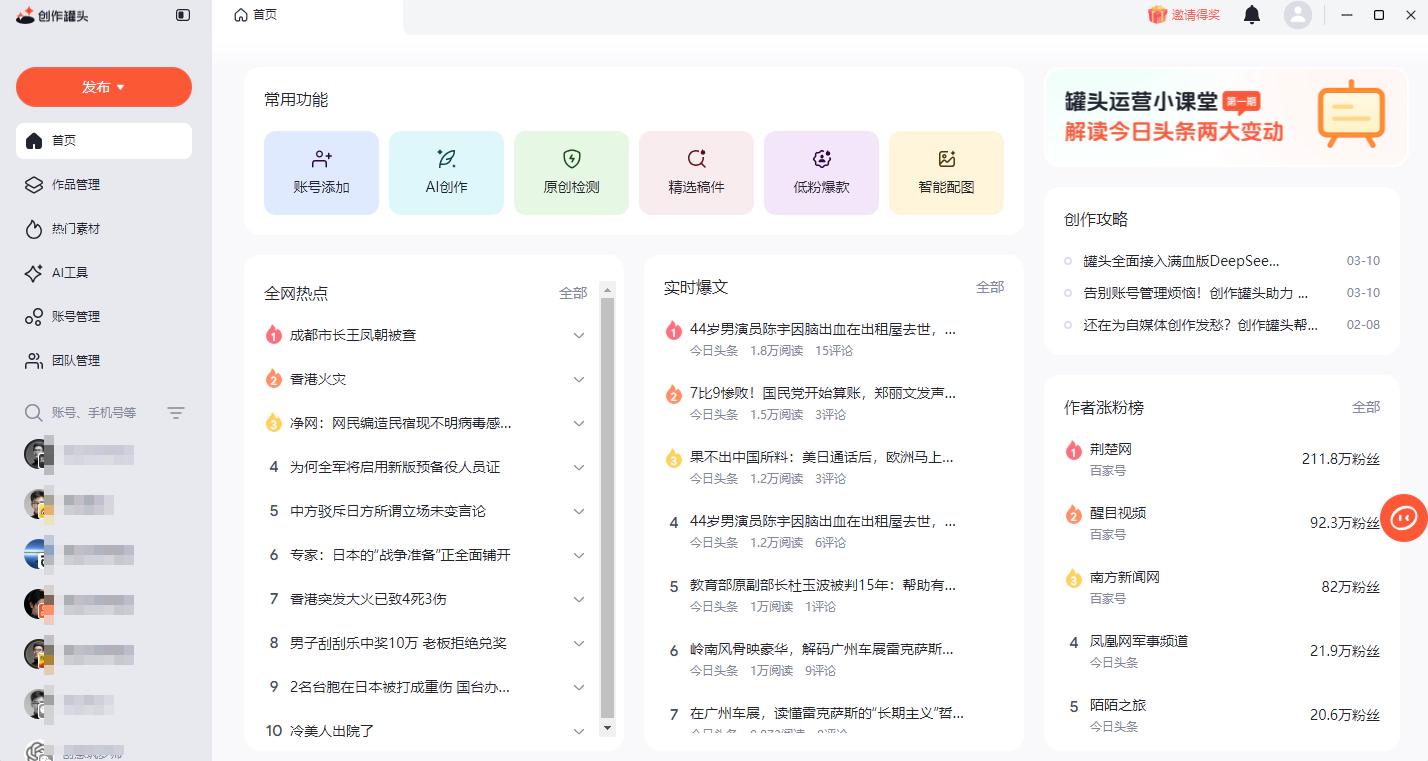View 全部 in 作者涨粉榜
This screenshot has height=761, width=1428.
[x=1366, y=408]
